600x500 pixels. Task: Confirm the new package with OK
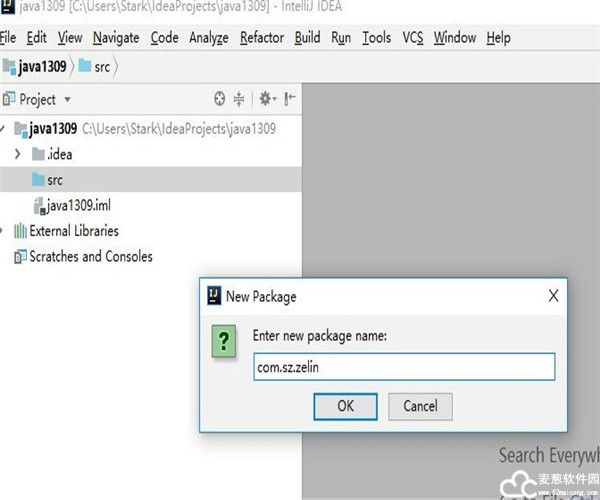345,406
